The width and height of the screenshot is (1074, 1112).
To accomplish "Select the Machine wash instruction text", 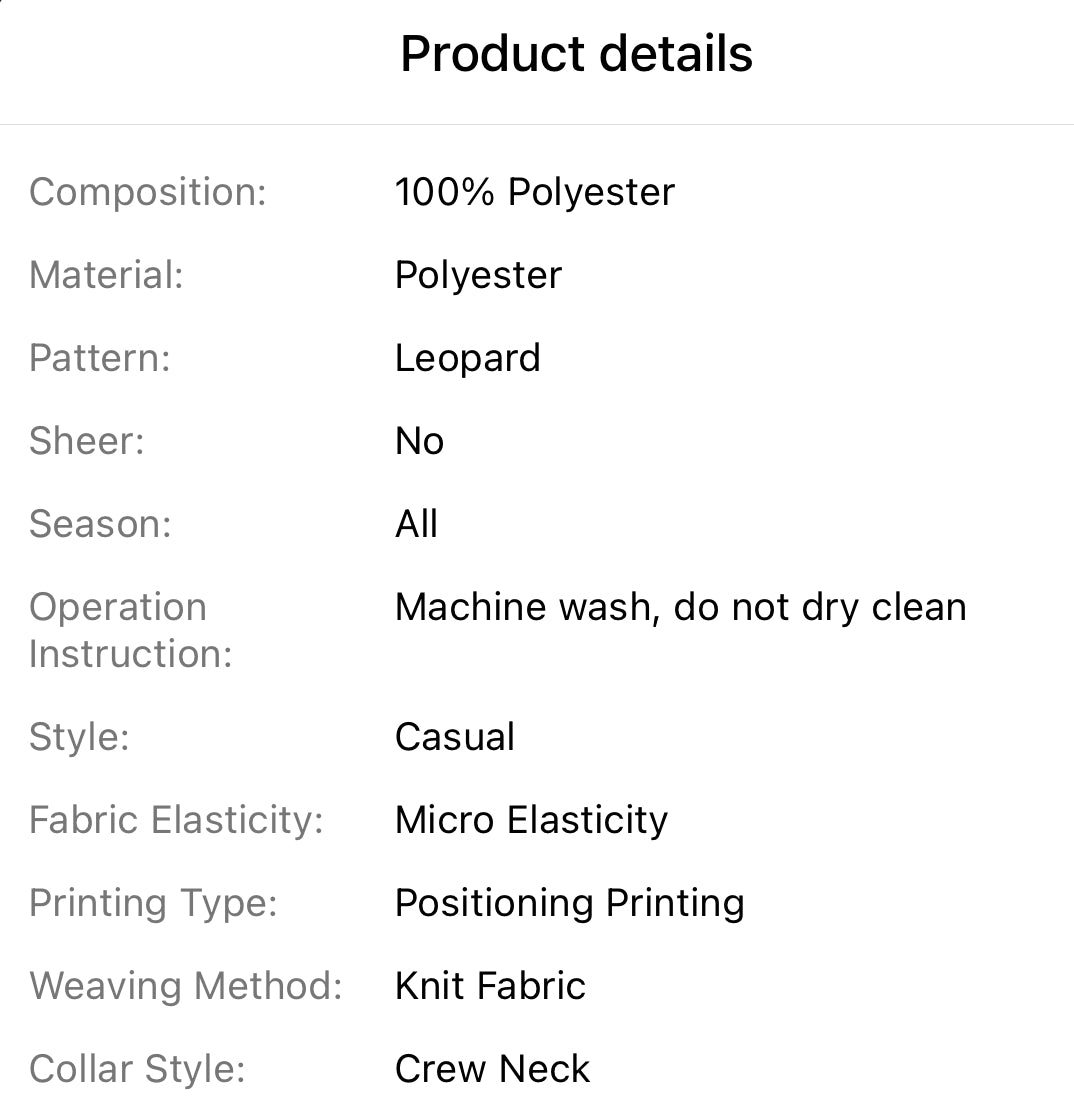I will point(680,607).
